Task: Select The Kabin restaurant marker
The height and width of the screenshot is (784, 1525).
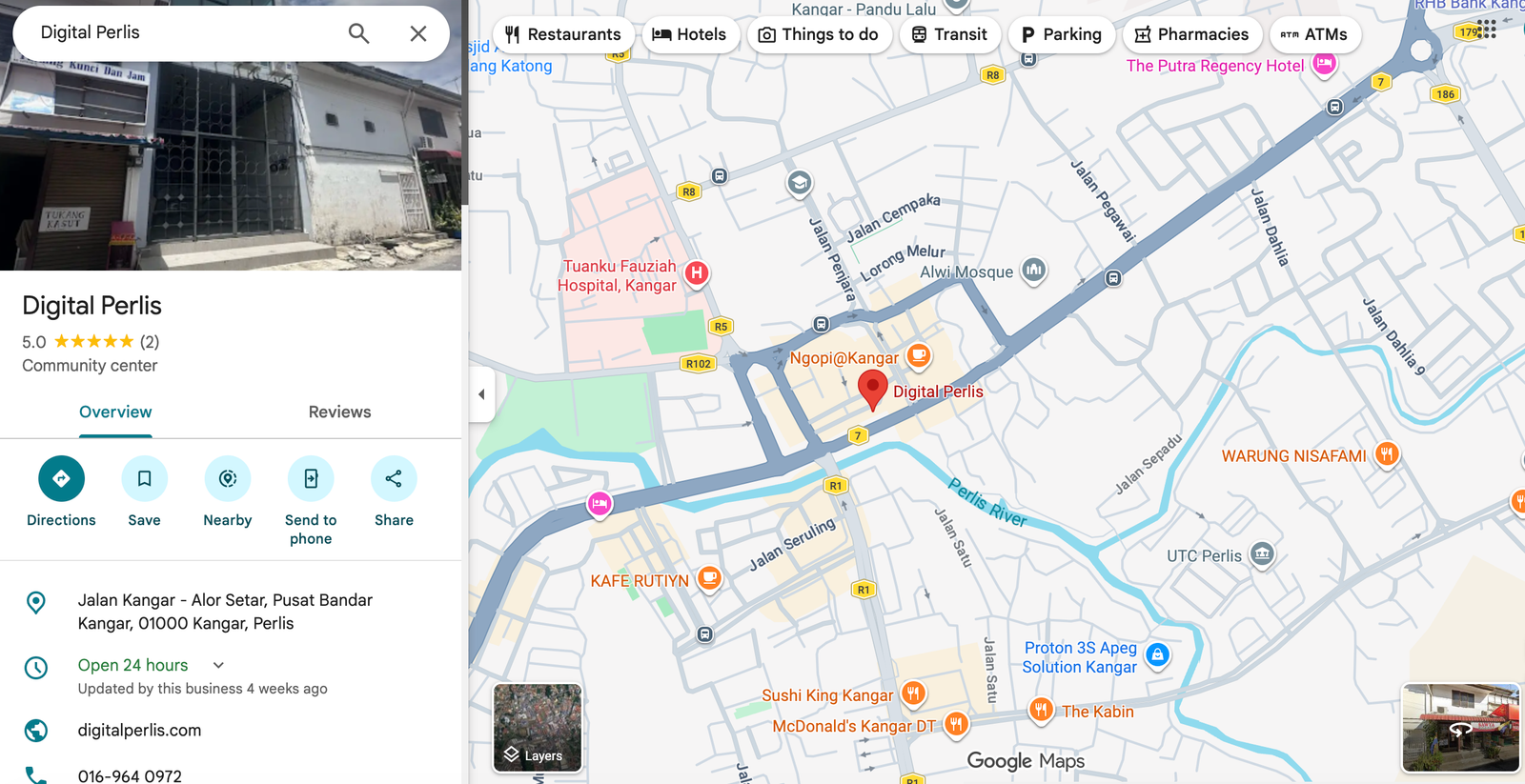Action: [x=1041, y=710]
